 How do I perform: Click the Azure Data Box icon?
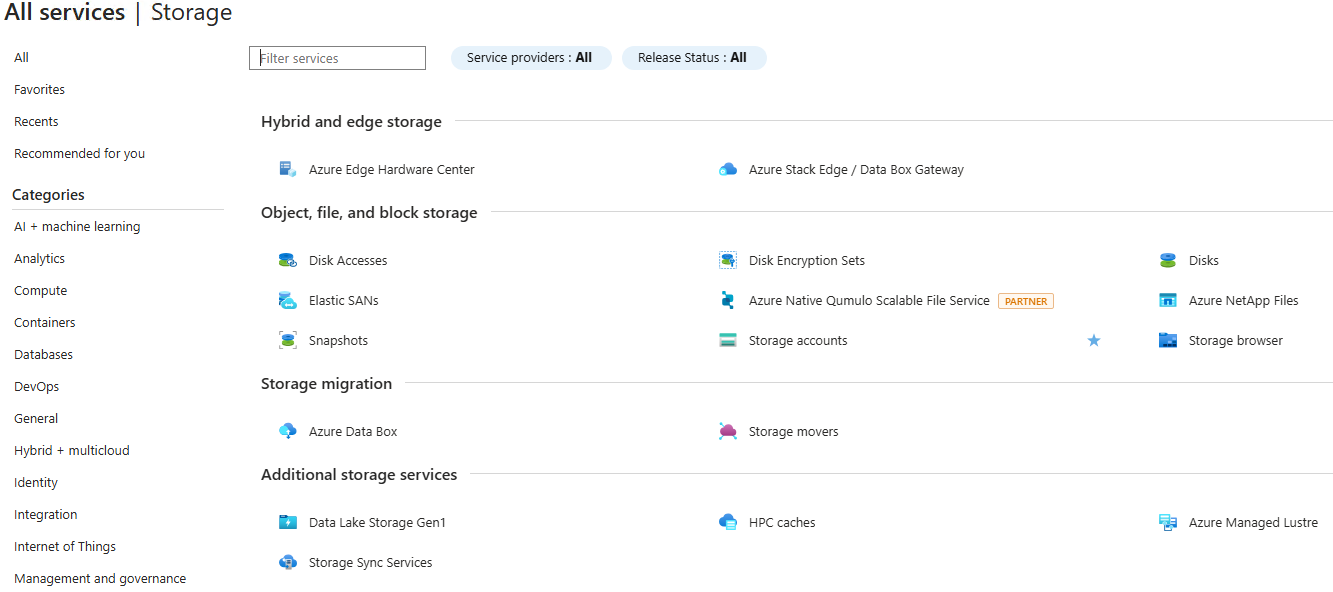coord(288,431)
